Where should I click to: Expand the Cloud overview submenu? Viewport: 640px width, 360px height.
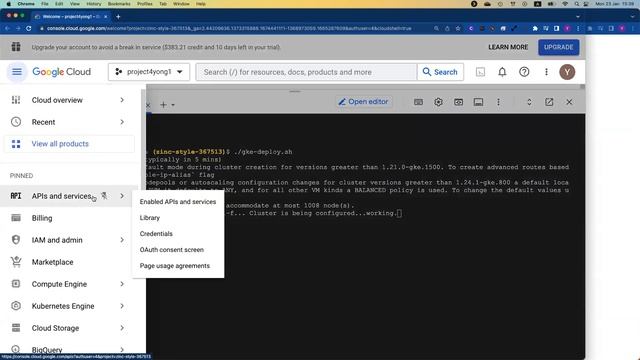coord(122,100)
